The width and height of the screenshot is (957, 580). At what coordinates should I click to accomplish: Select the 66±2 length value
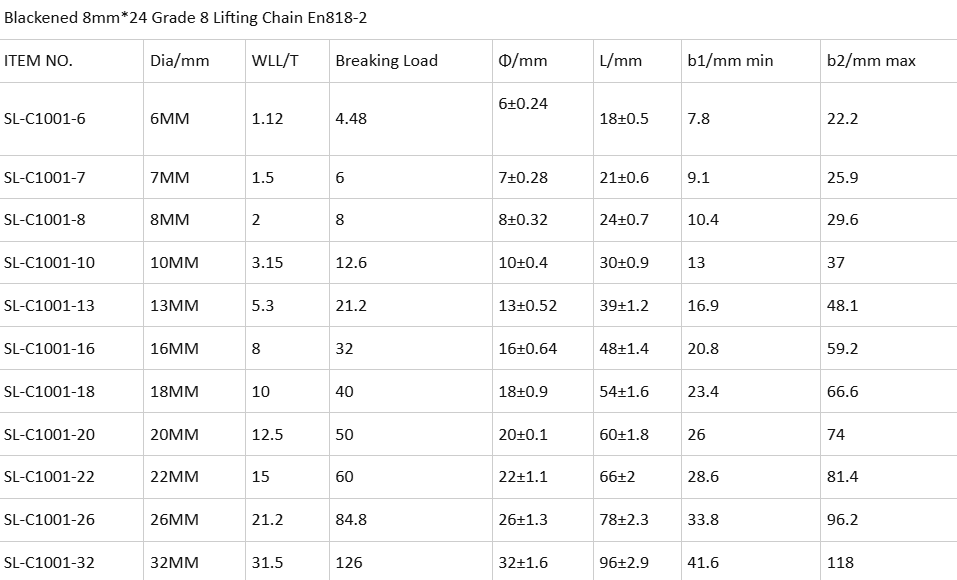(617, 476)
